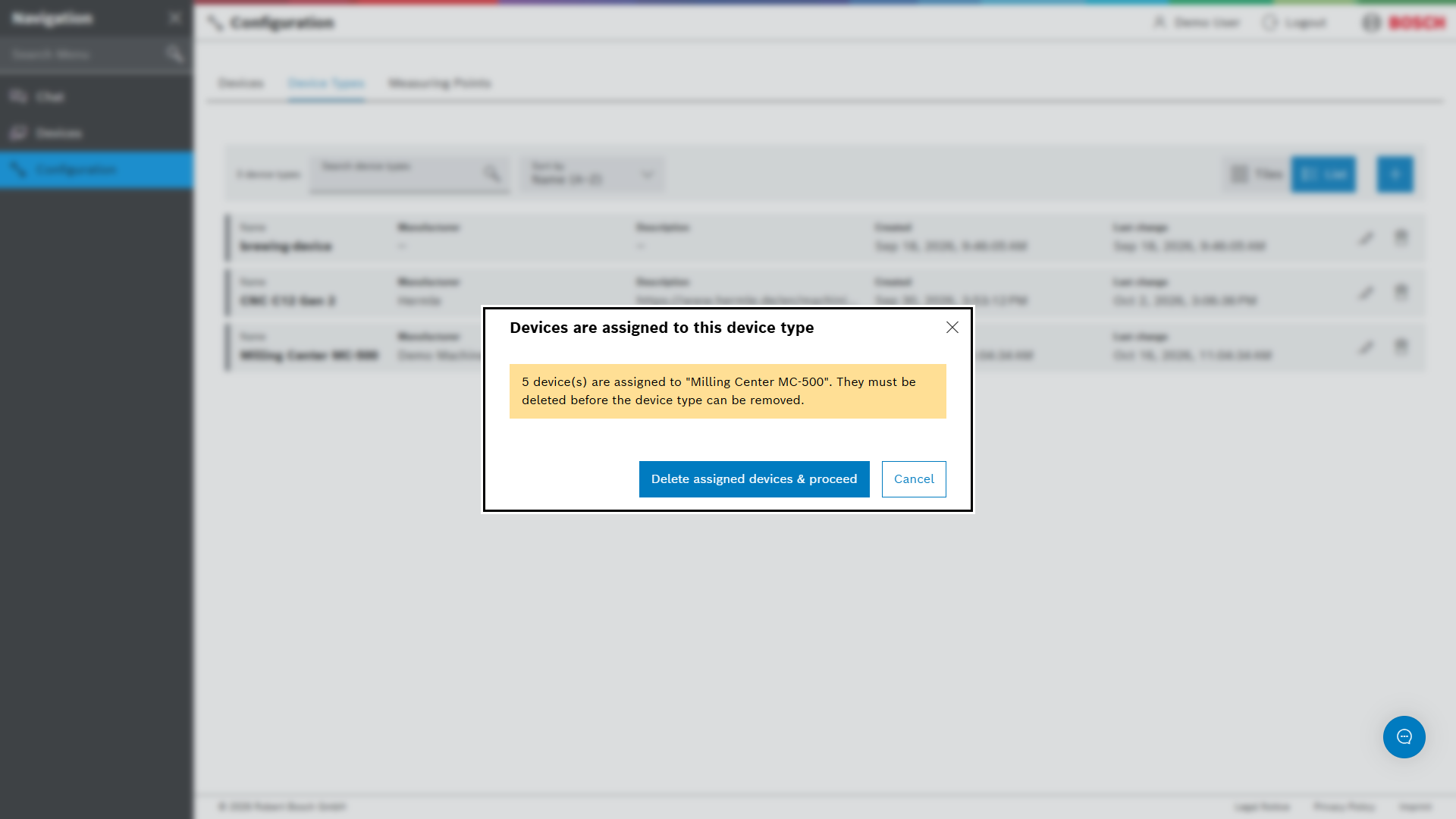The width and height of the screenshot is (1456, 819).
Task: Edit the brewing device row
Action: (1366, 238)
